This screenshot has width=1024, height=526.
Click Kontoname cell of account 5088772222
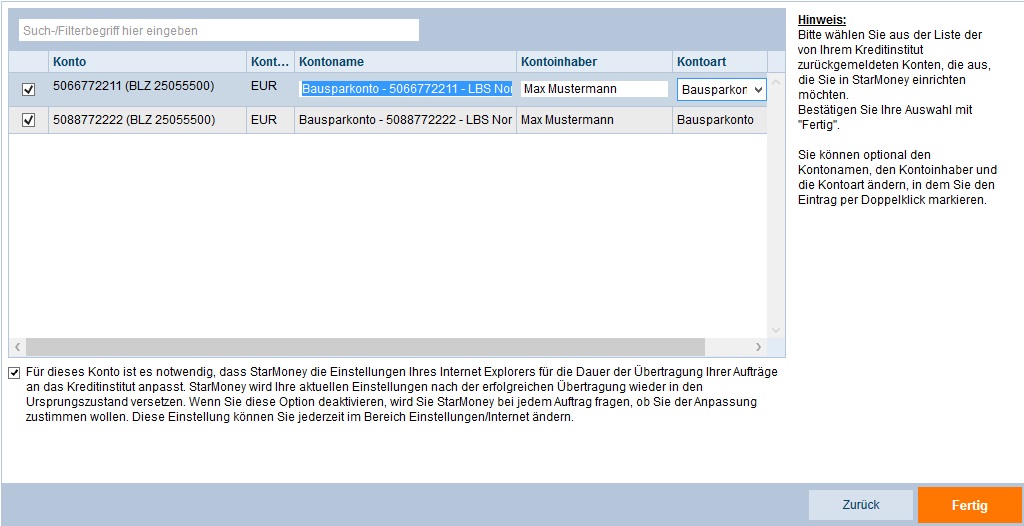point(406,120)
